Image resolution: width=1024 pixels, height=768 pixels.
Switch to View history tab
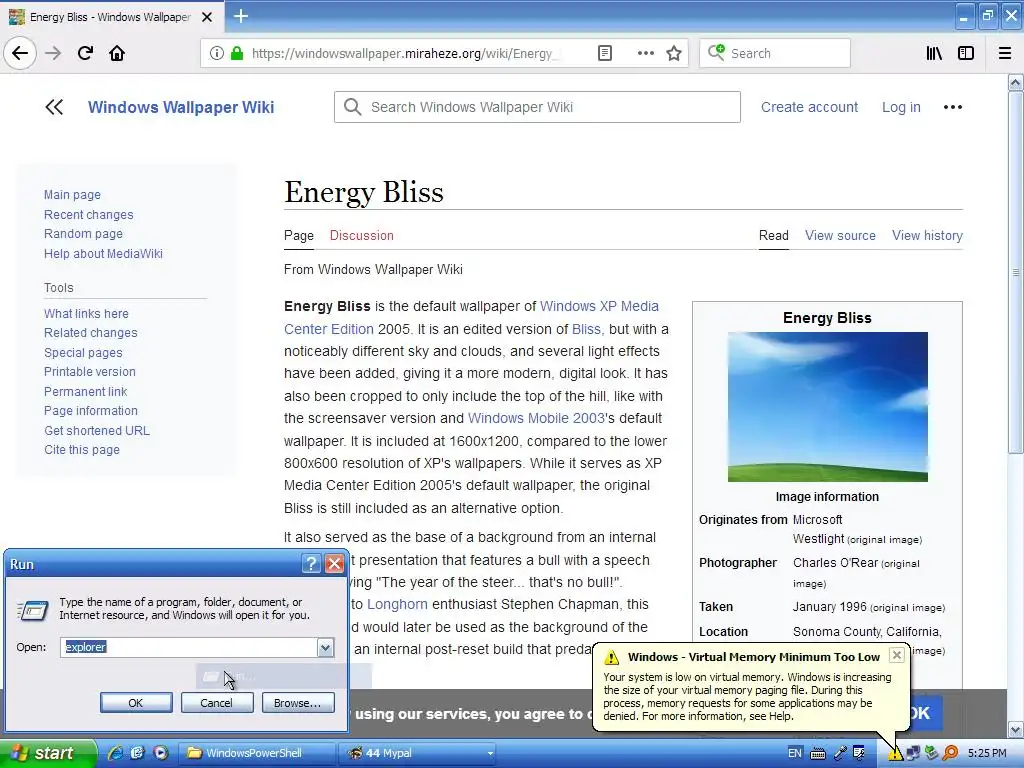(927, 236)
